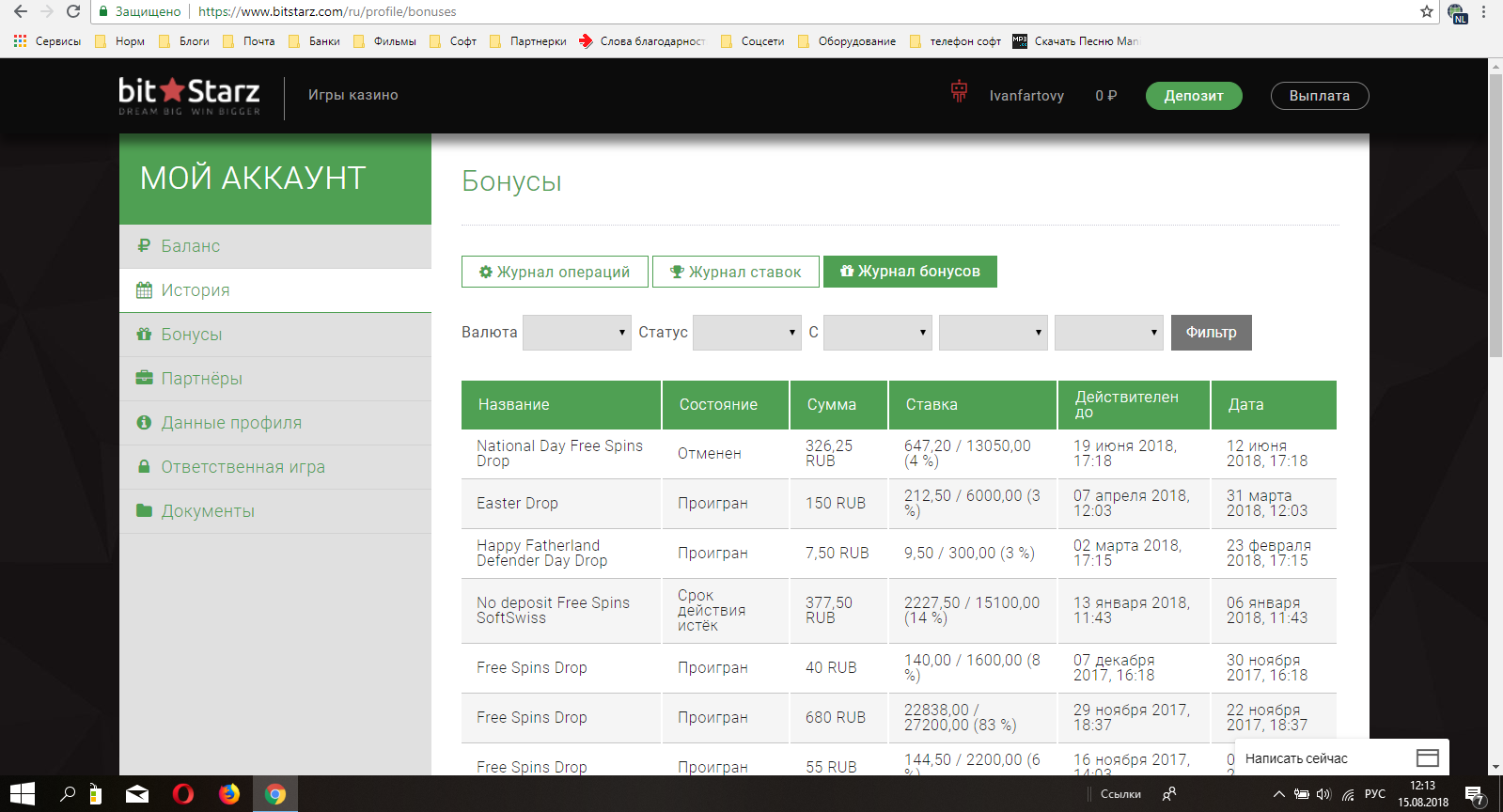Click the Выплата button

tap(1319, 96)
